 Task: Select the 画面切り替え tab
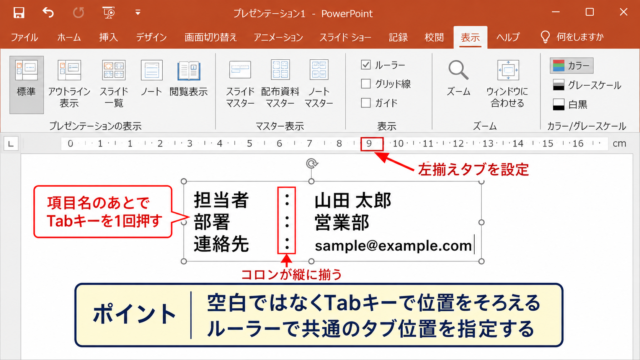coord(210,38)
